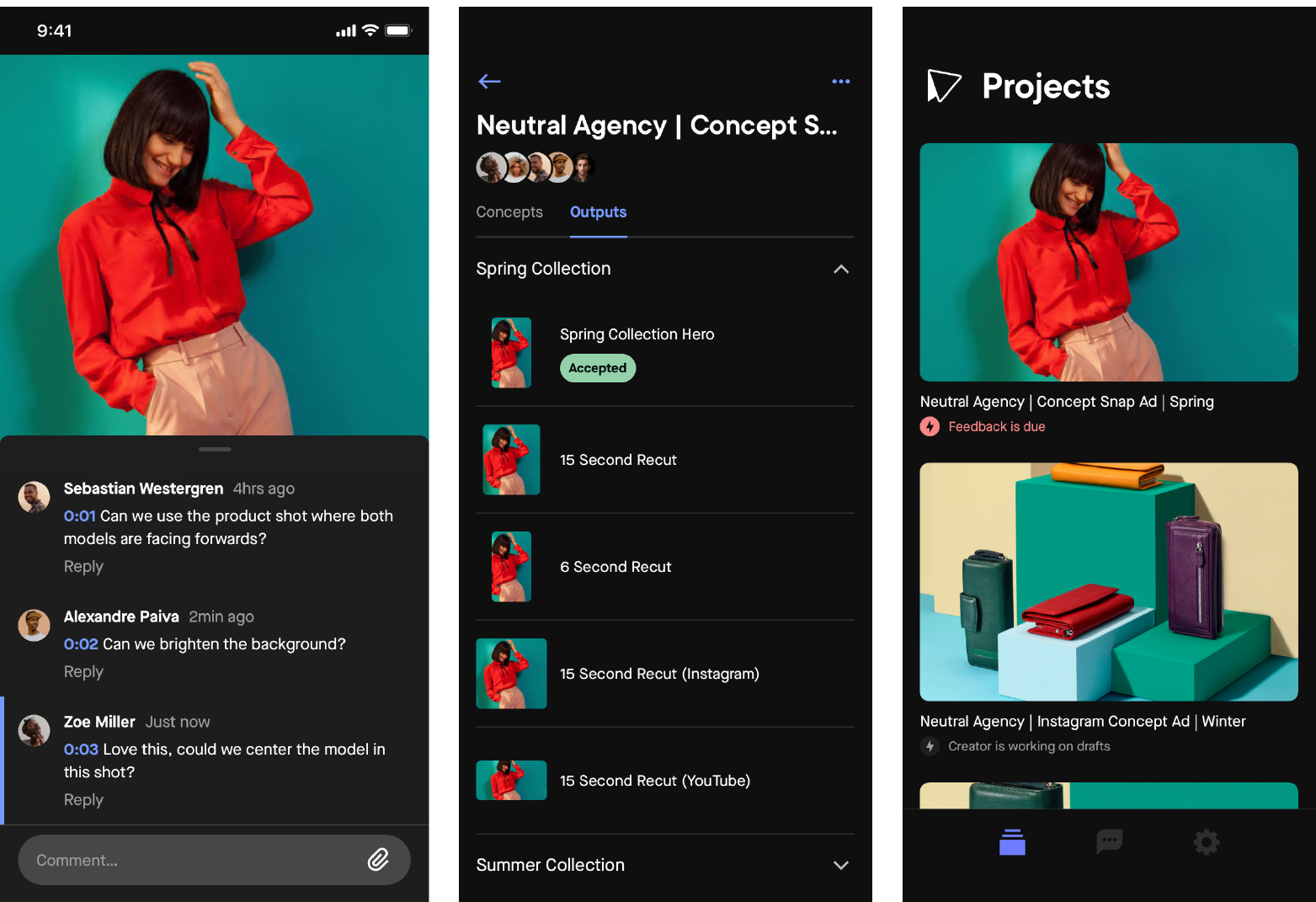1316x902 pixels.
Task: Click 'Neutral Agency | Instagram Concept Ad | Winter' title
Action: (x=1083, y=722)
